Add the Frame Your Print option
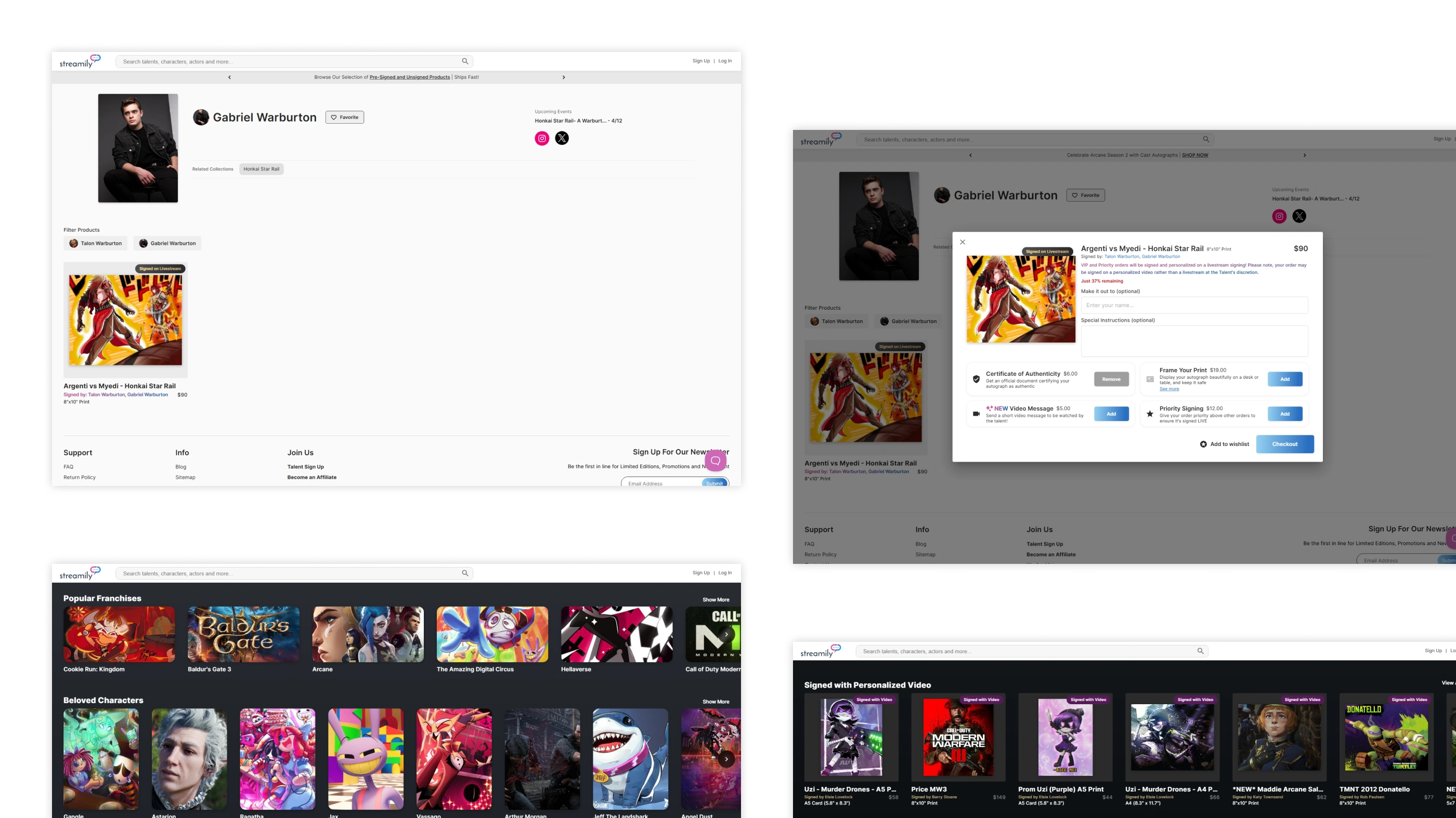 click(1285, 379)
